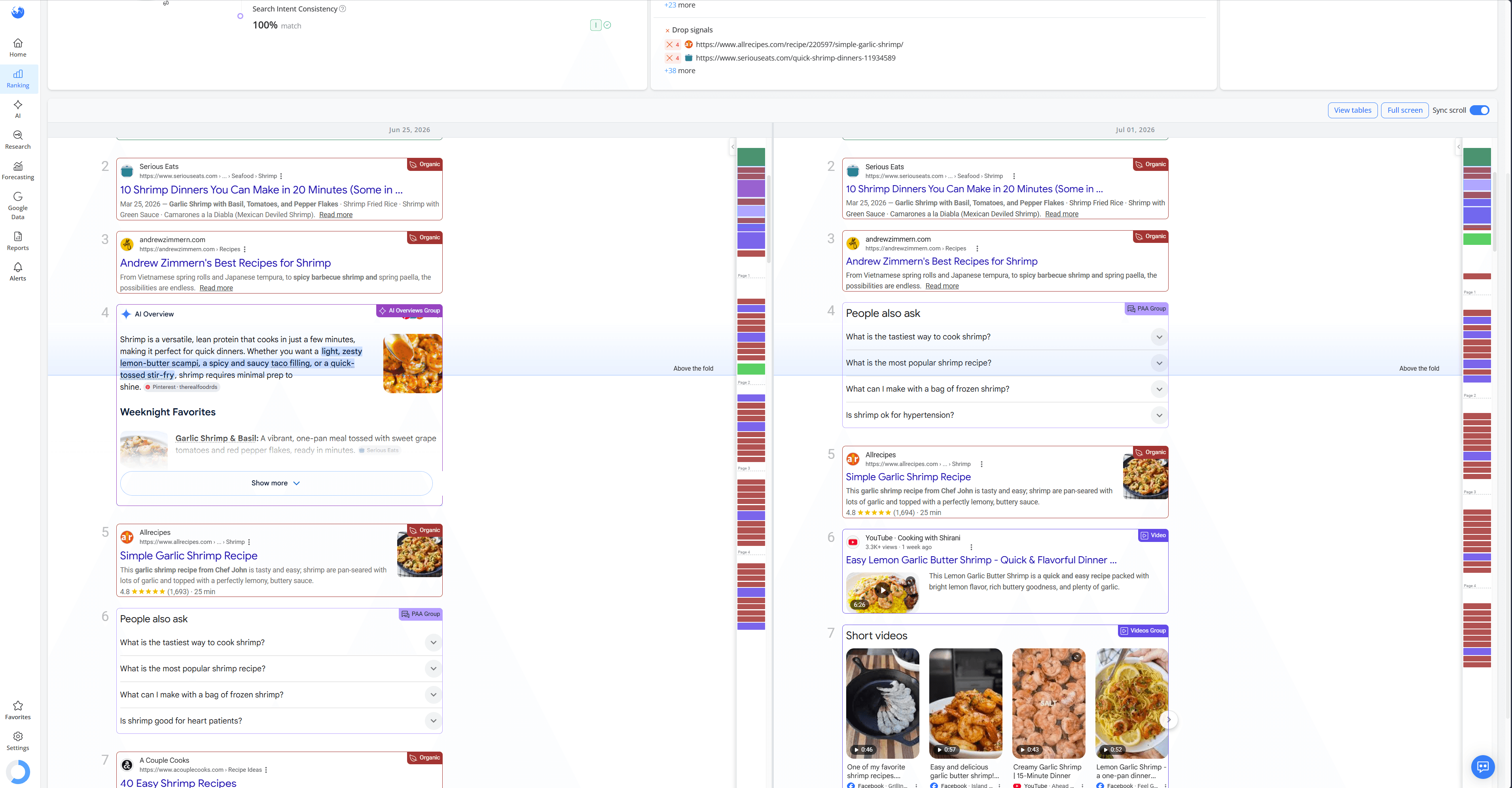
Task: Expand AI Overview with Show more
Action: [x=276, y=483]
